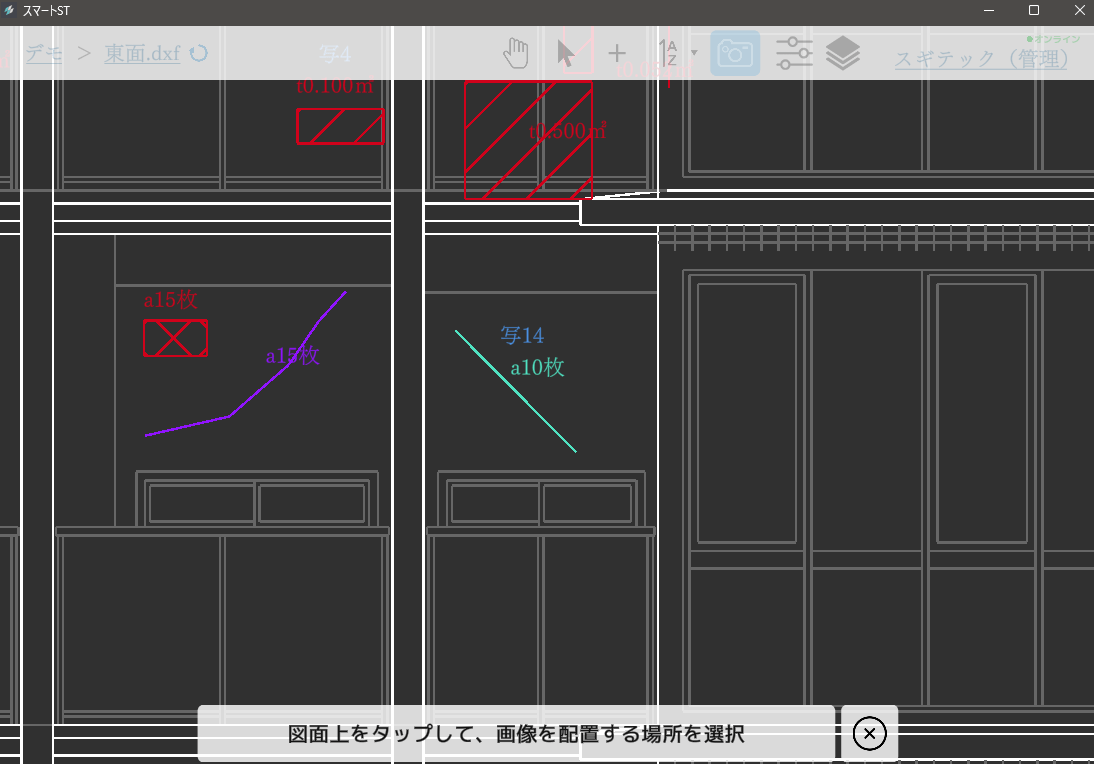
Task: Select the arrow pointer tool
Action: (566, 53)
